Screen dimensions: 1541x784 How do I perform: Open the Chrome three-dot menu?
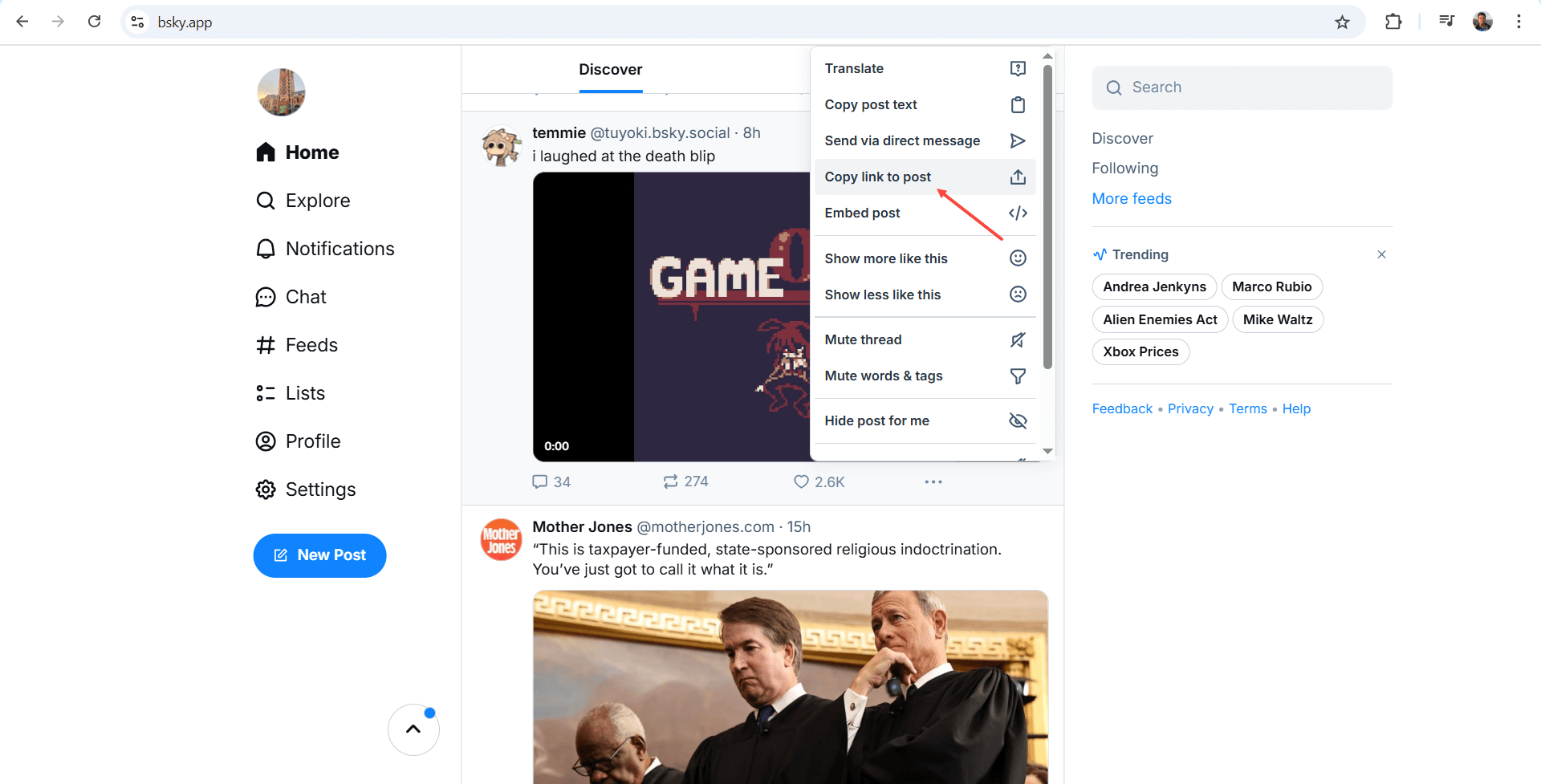click(x=1519, y=22)
